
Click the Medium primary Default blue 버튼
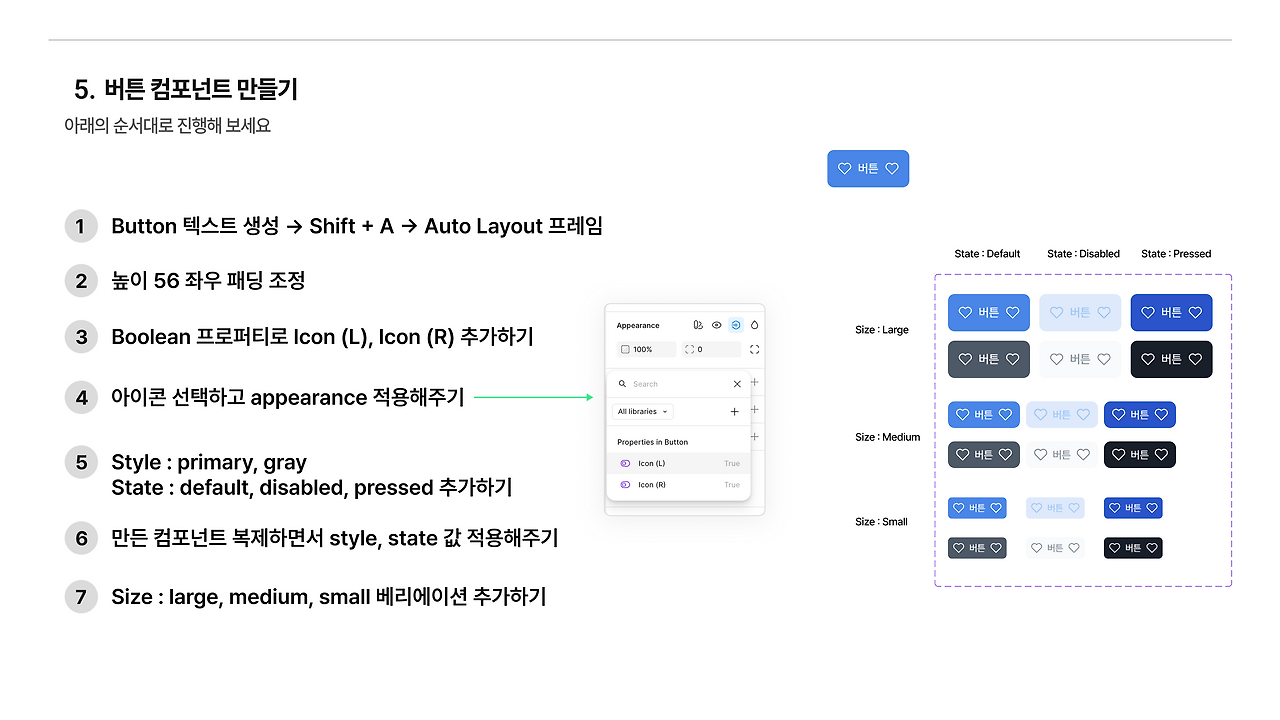pos(984,415)
